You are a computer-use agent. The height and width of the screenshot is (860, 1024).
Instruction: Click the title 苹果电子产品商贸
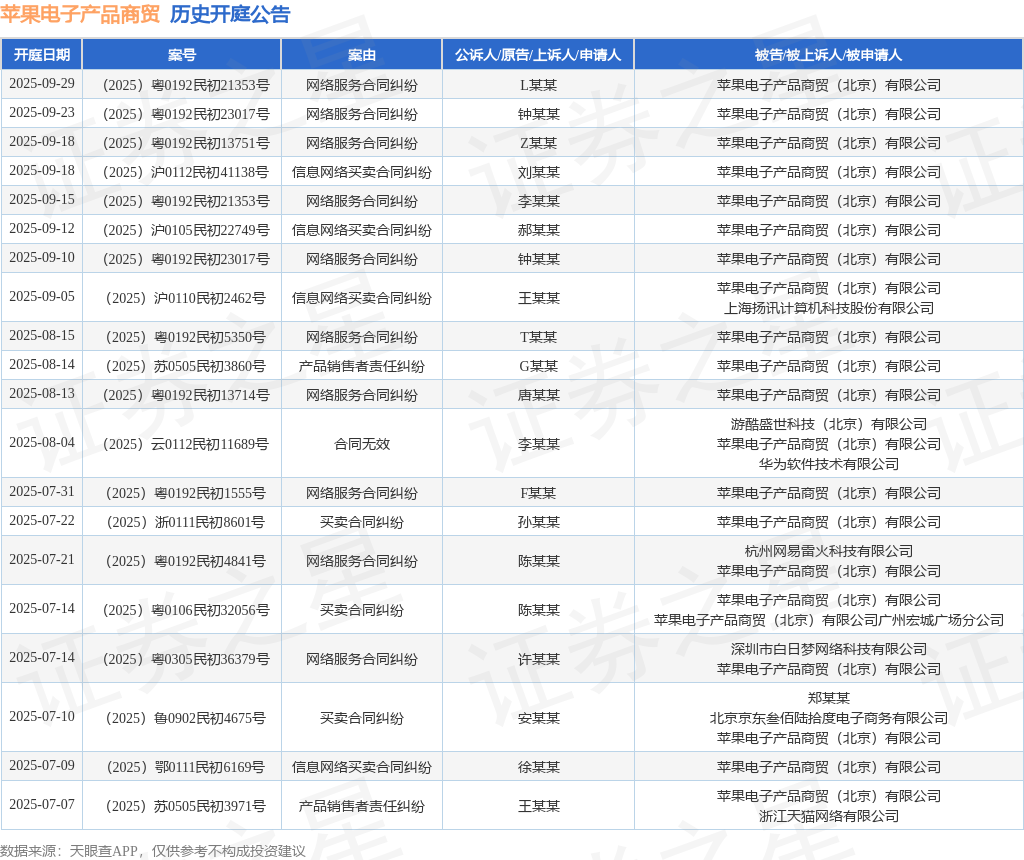pos(80,14)
